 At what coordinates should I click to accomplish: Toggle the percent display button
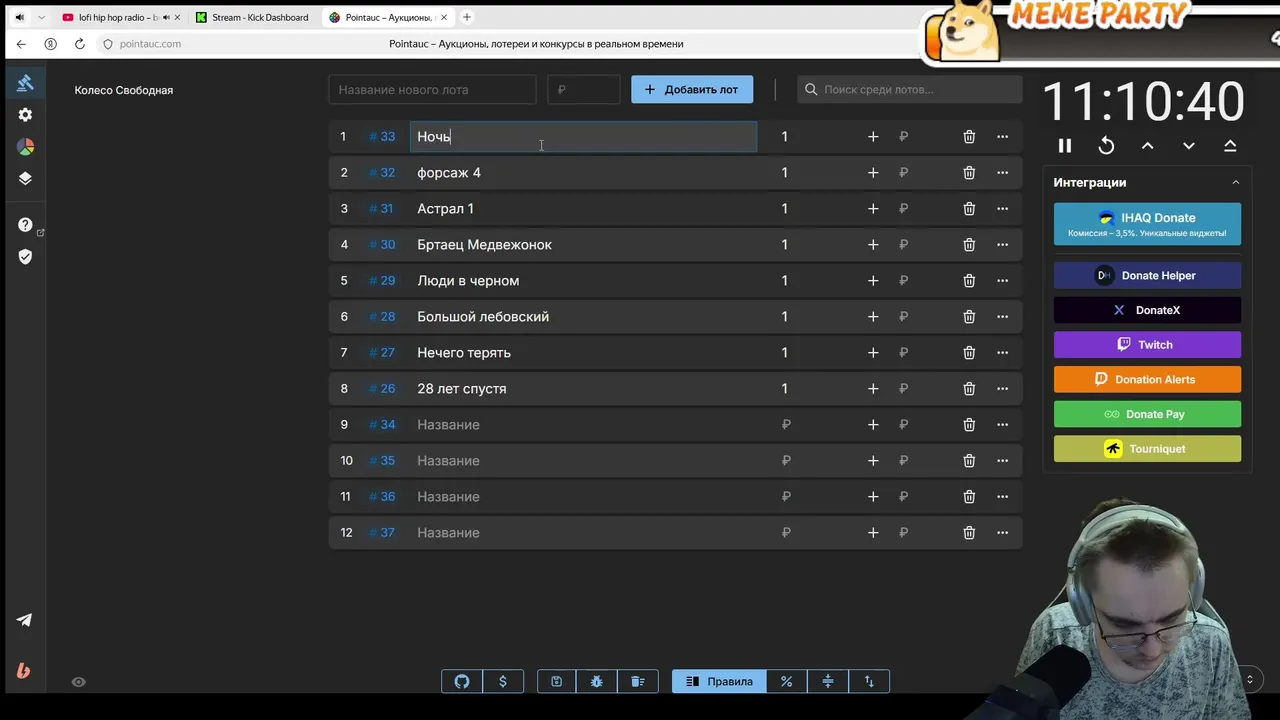787,681
